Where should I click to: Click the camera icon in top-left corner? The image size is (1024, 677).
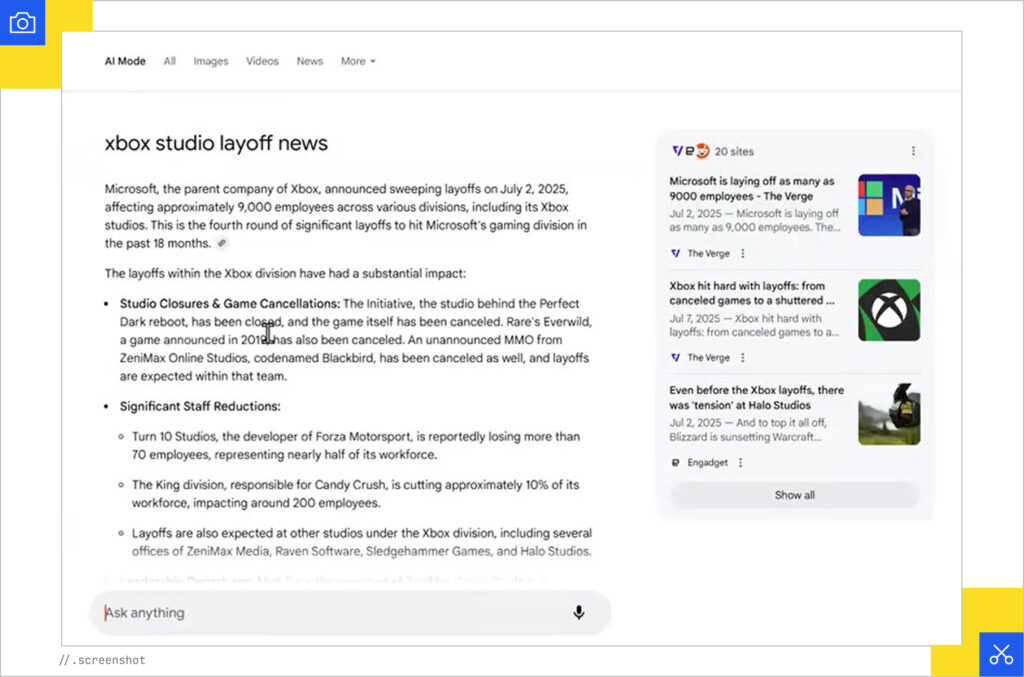pyautogui.click(x=22, y=23)
